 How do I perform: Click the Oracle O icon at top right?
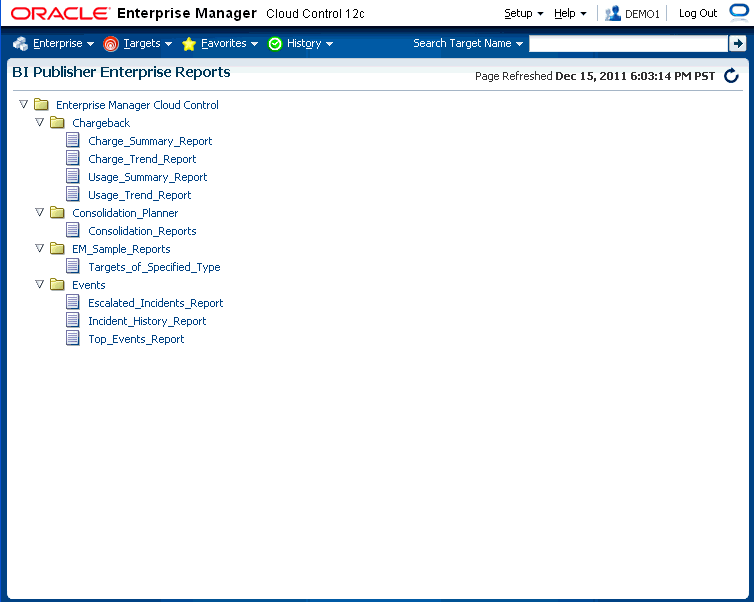click(740, 12)
